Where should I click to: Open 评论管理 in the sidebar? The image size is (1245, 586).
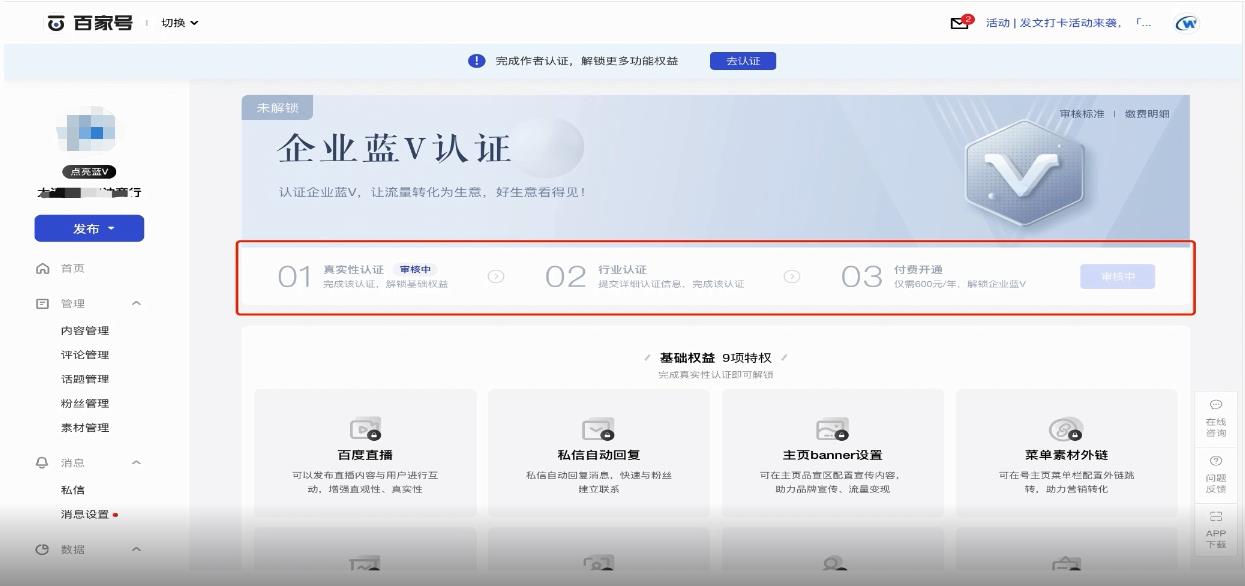85,355
